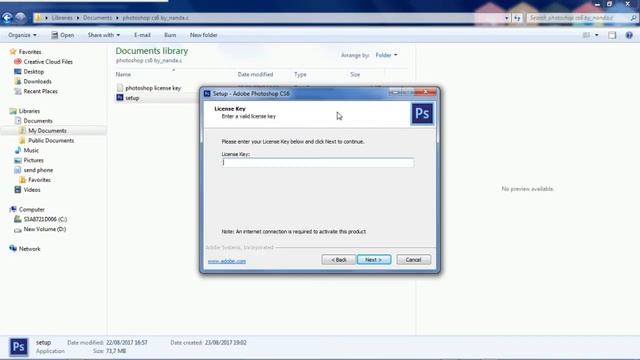Click the Computer icon in sidebar
640x360 pixels.
click(x=13, y=209)
